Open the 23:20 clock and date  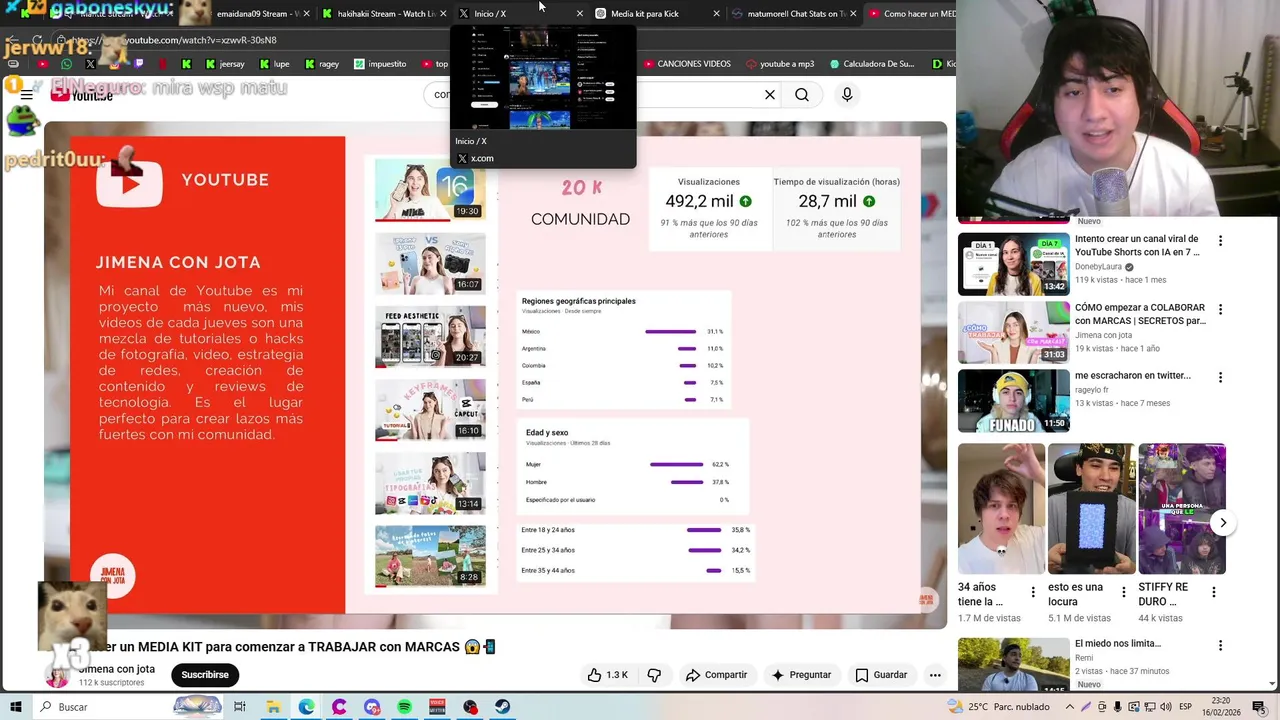tap(1220, 707)
